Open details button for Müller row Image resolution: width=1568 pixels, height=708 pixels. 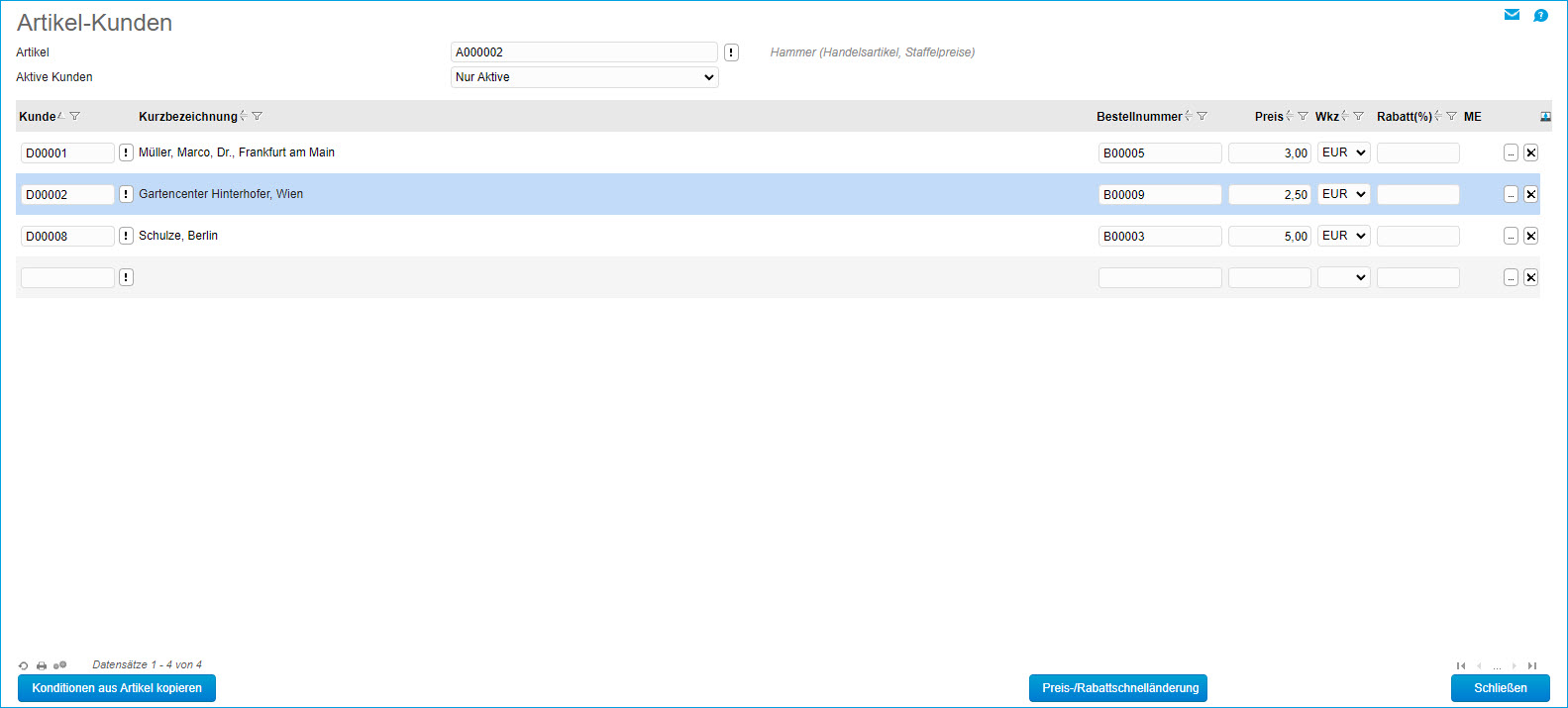(x=1511, y=152)
